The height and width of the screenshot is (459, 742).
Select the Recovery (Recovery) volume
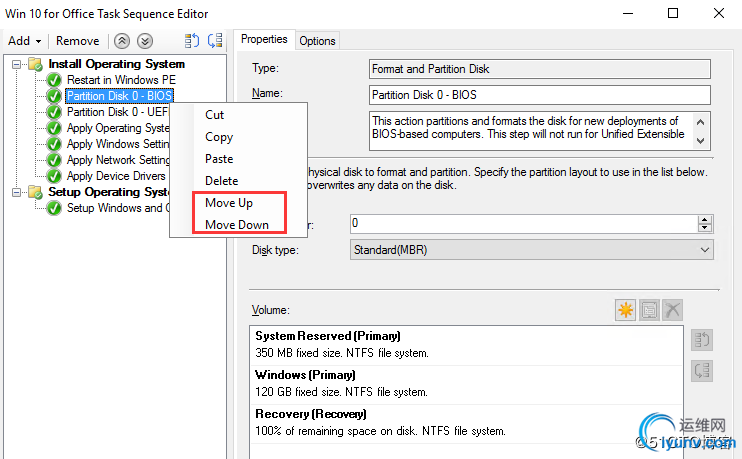[466, 424]
